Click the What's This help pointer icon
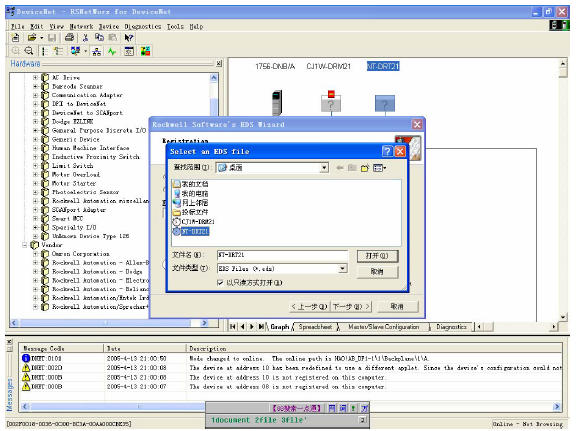Viewport: 578px width, 431px height. click(129, 38)
